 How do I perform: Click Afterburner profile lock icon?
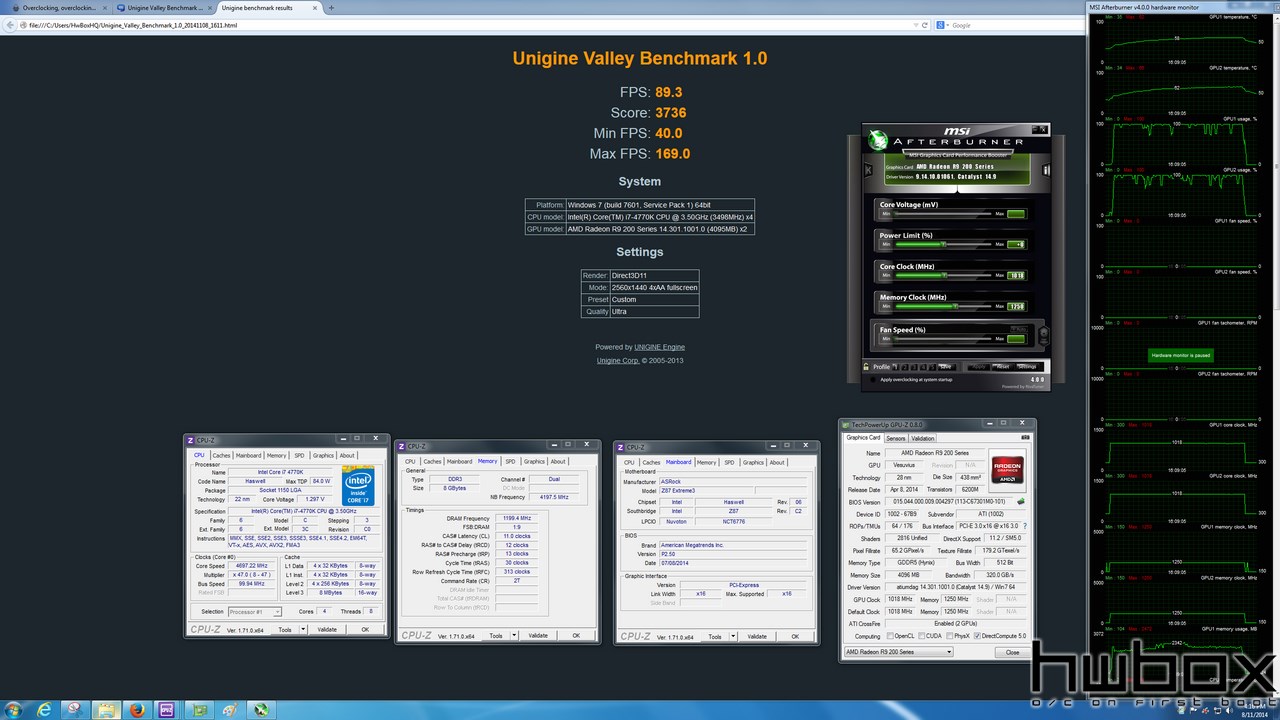click(866, 366)
